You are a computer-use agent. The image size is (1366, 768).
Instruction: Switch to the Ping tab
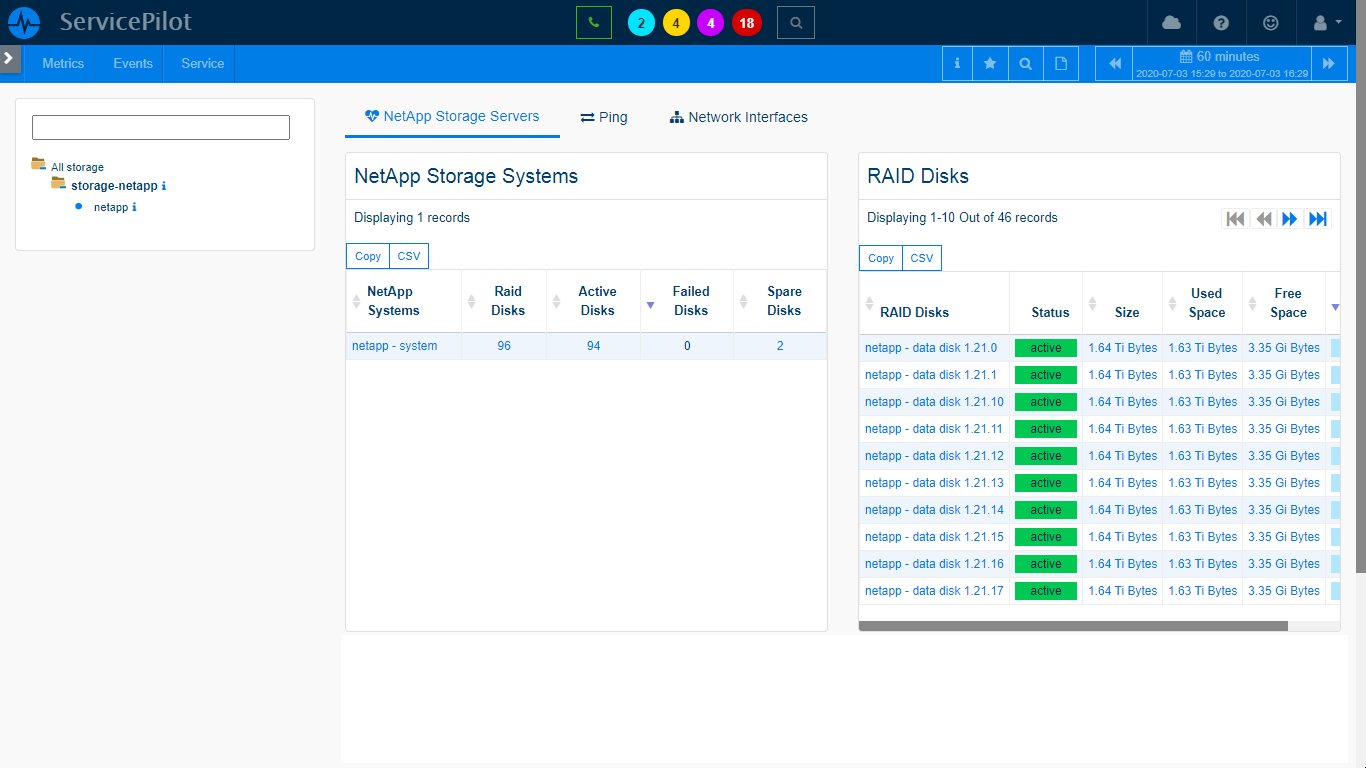(x=604, y=117)
